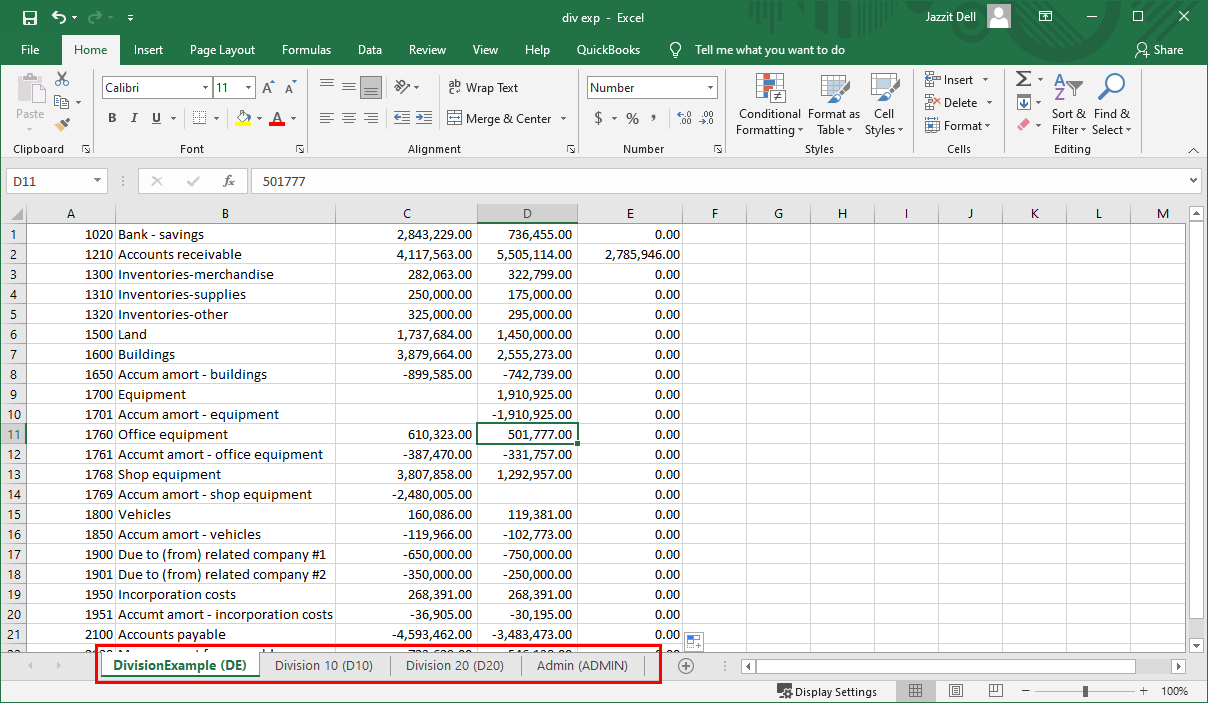Switch to the Formulas ribbon tab

tap(306, 50)
